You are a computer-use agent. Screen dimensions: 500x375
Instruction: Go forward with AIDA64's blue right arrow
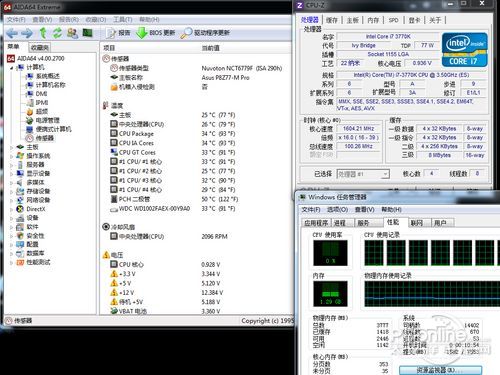27,33
